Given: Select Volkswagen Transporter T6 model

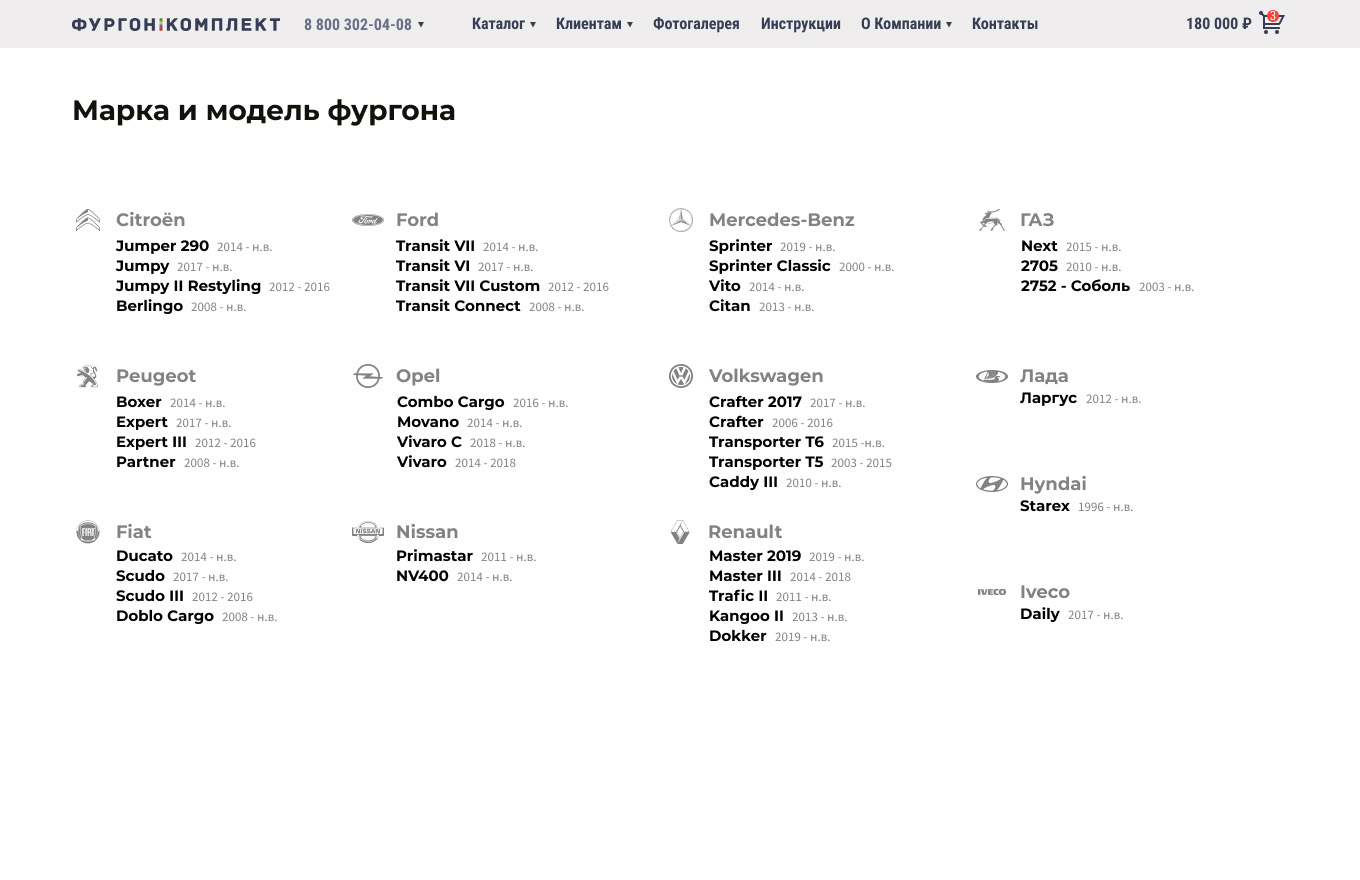Looking at the screenshot, I should (766, 442).
